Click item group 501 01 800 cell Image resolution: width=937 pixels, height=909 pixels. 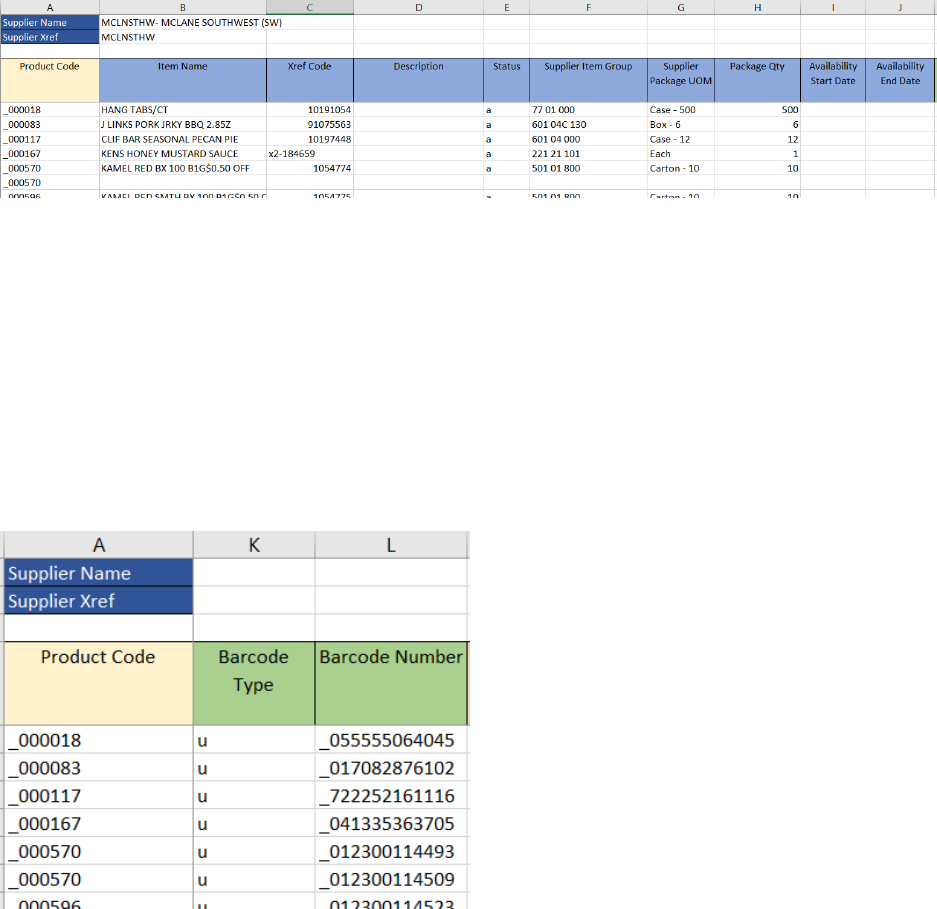point(588,169)
